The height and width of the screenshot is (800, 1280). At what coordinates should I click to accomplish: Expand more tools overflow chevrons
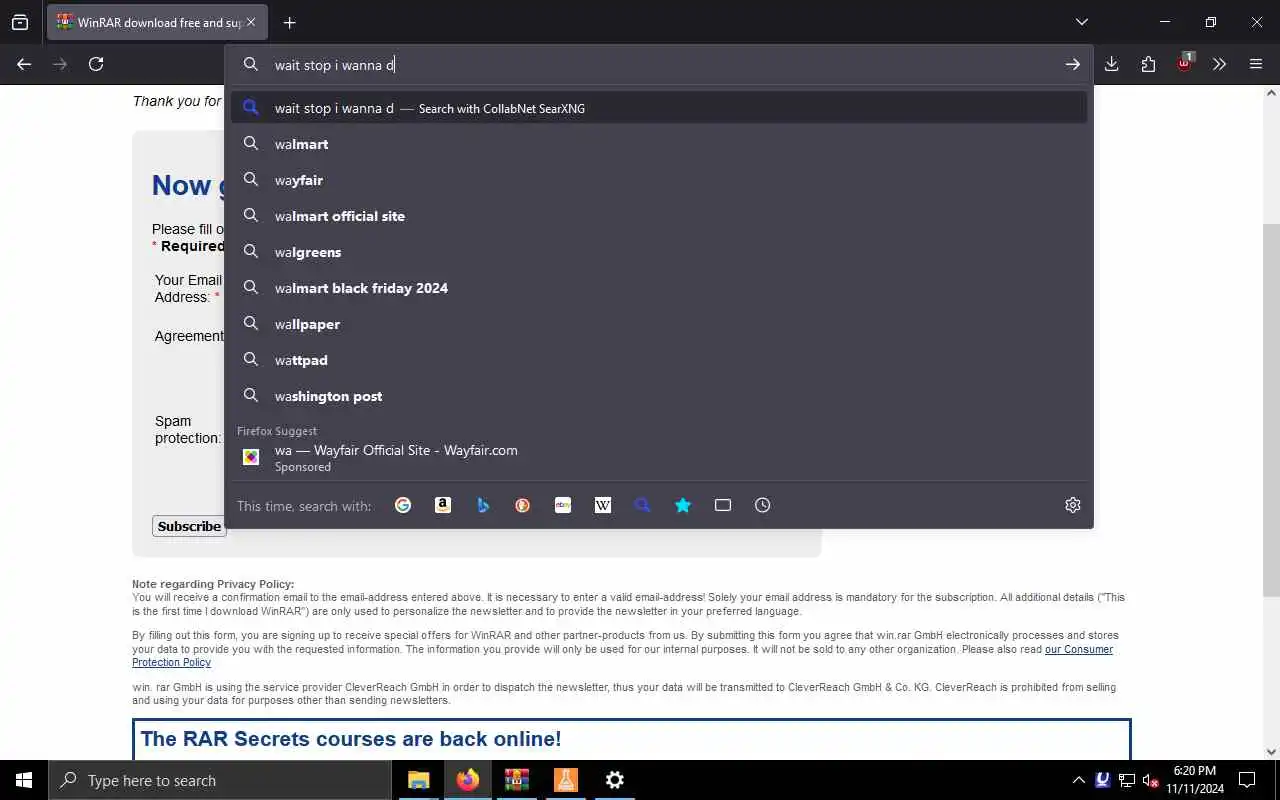pyautogui.click(x=1219, y=64)
